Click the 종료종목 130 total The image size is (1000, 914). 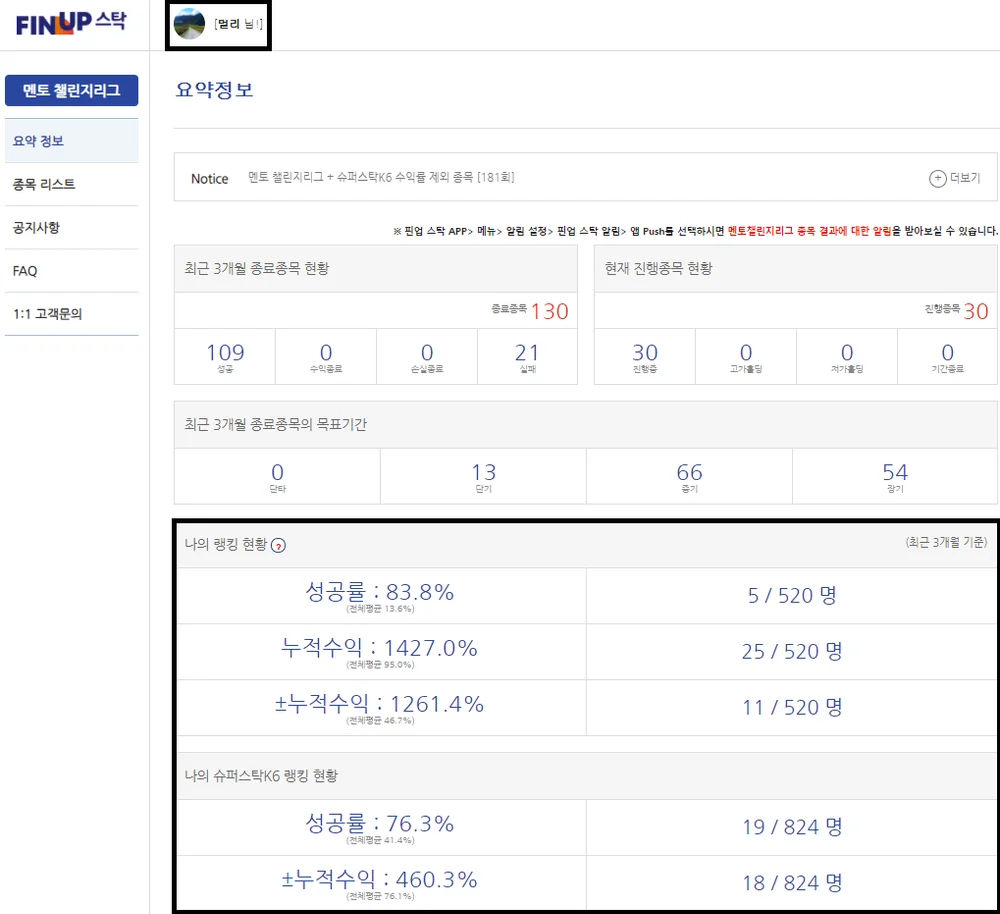click(x=548, y=311)
